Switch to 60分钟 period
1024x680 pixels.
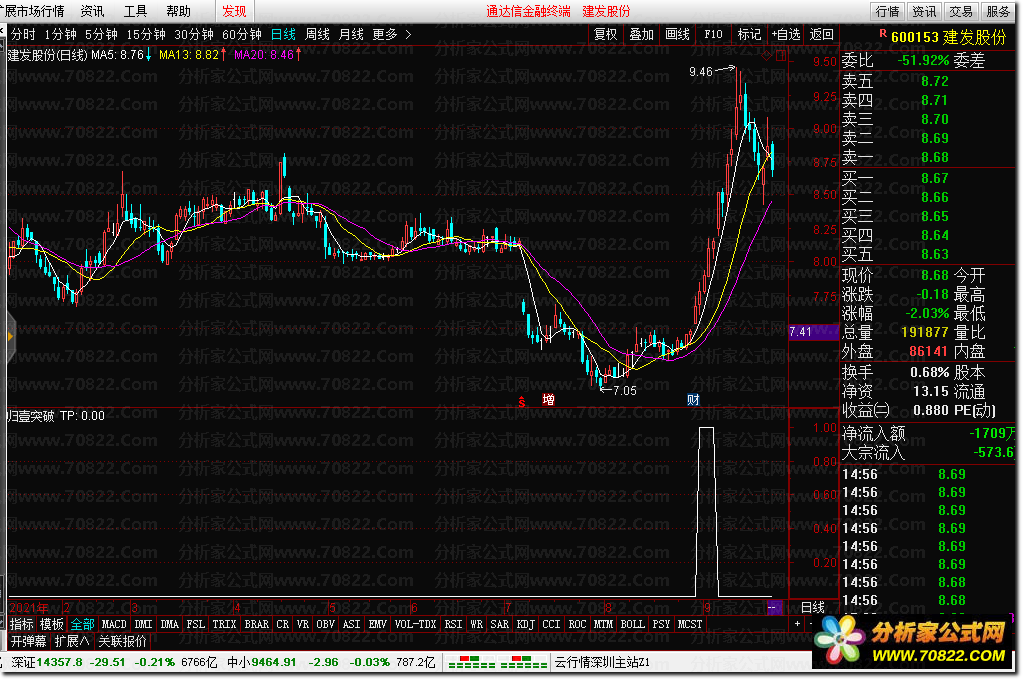[242, 35]
